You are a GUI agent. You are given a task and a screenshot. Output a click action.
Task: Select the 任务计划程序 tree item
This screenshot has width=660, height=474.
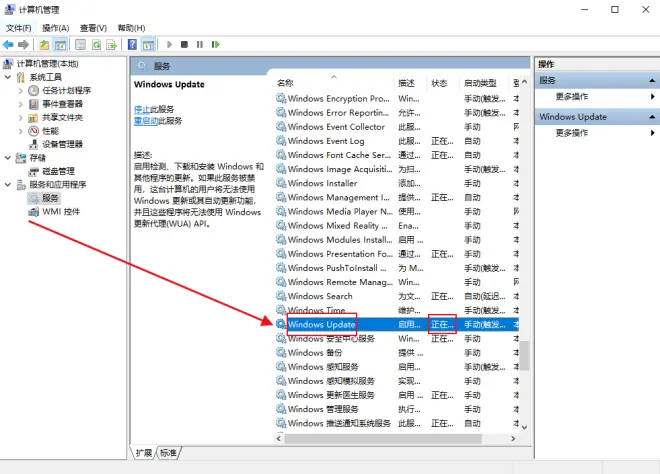point(67,91)
